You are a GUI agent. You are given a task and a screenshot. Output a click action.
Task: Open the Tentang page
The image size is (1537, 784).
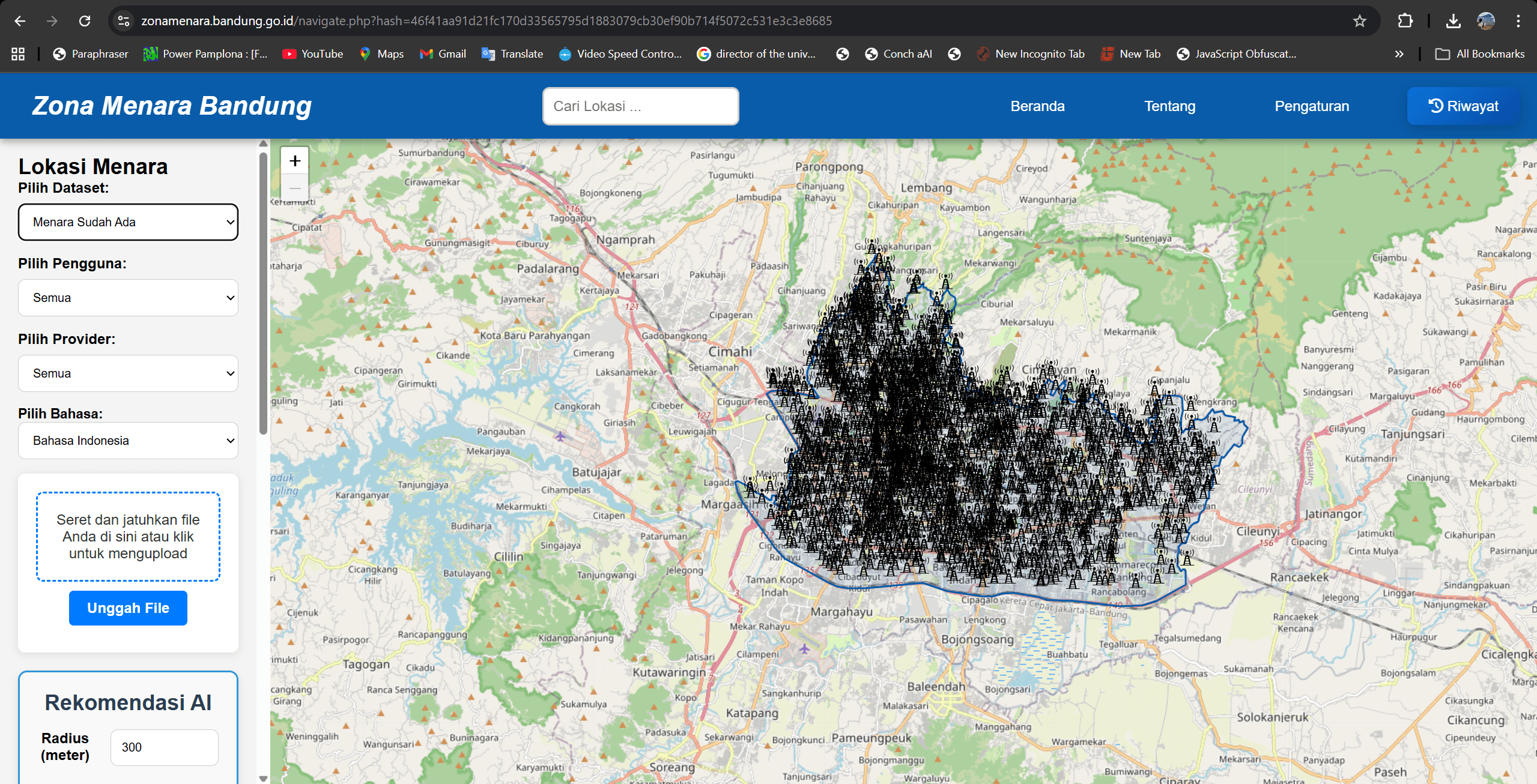pyautogui.click(x=1169, y=106)
